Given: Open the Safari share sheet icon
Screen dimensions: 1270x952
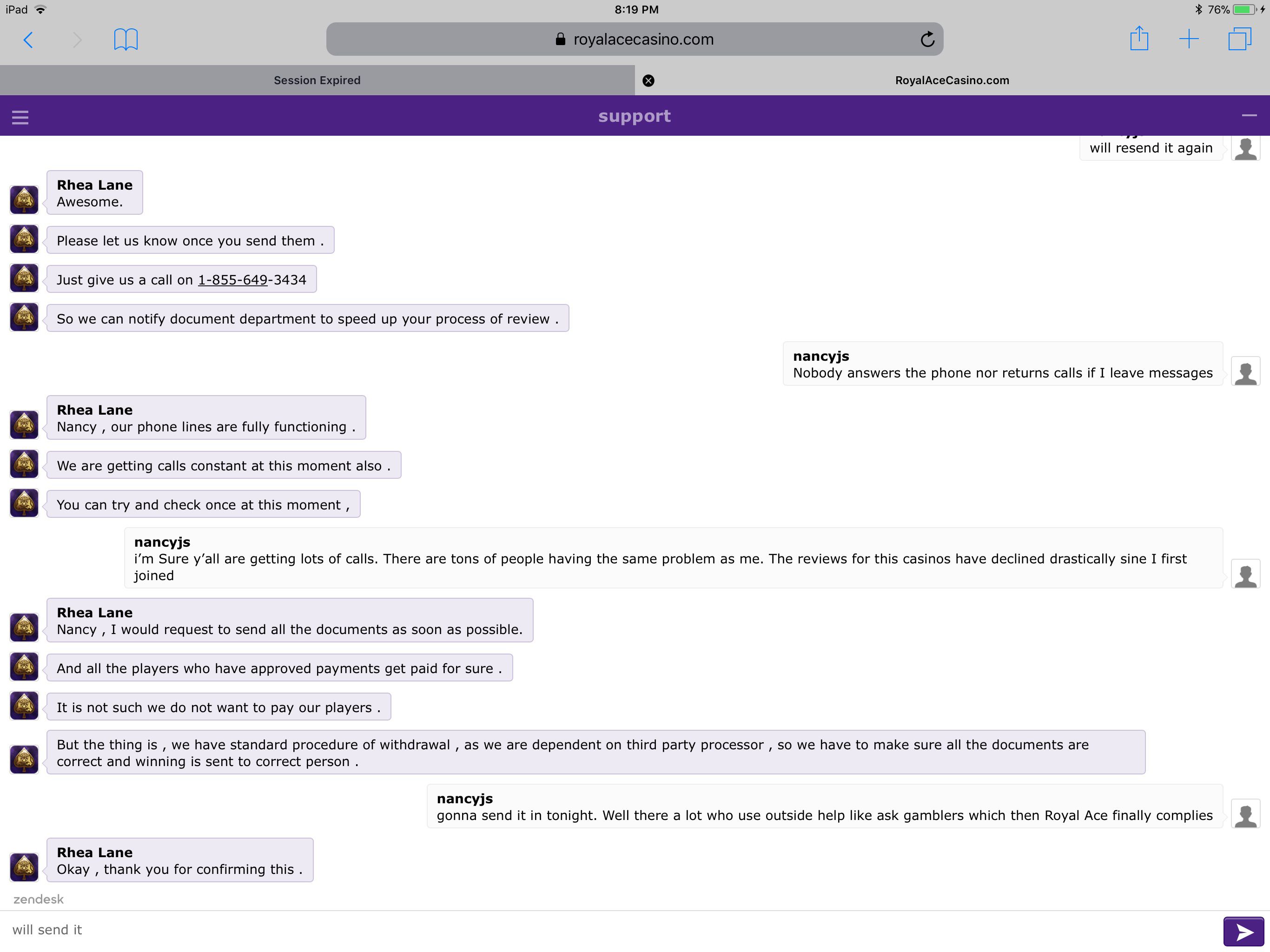Looking at the screenshot, I should coord(1139,39).
